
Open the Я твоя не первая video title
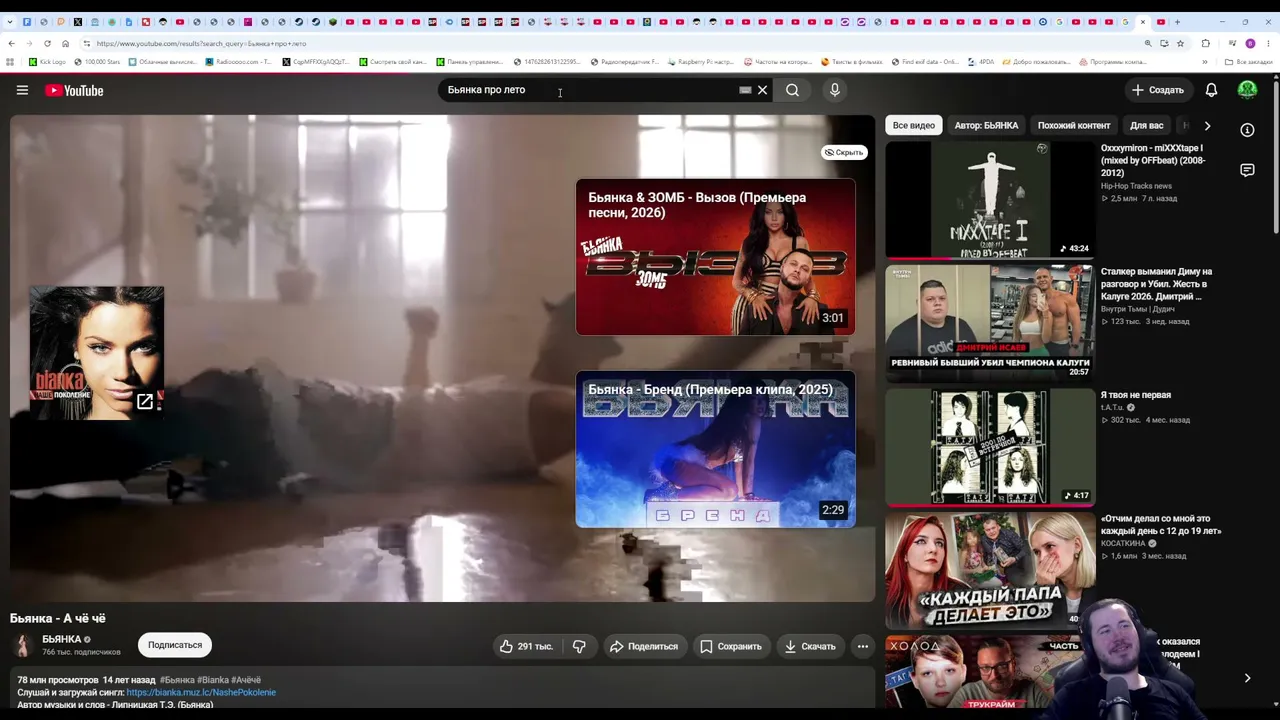[1136, 395]
